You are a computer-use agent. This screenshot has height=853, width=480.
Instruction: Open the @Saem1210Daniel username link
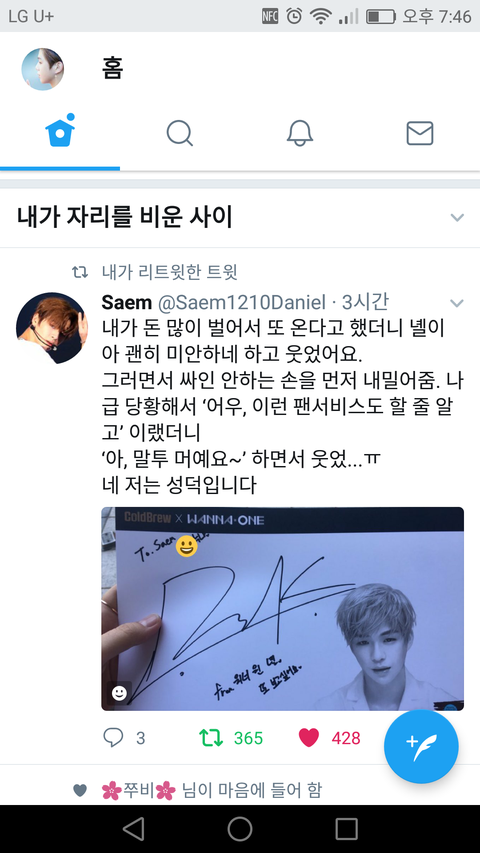pos(242,302)
